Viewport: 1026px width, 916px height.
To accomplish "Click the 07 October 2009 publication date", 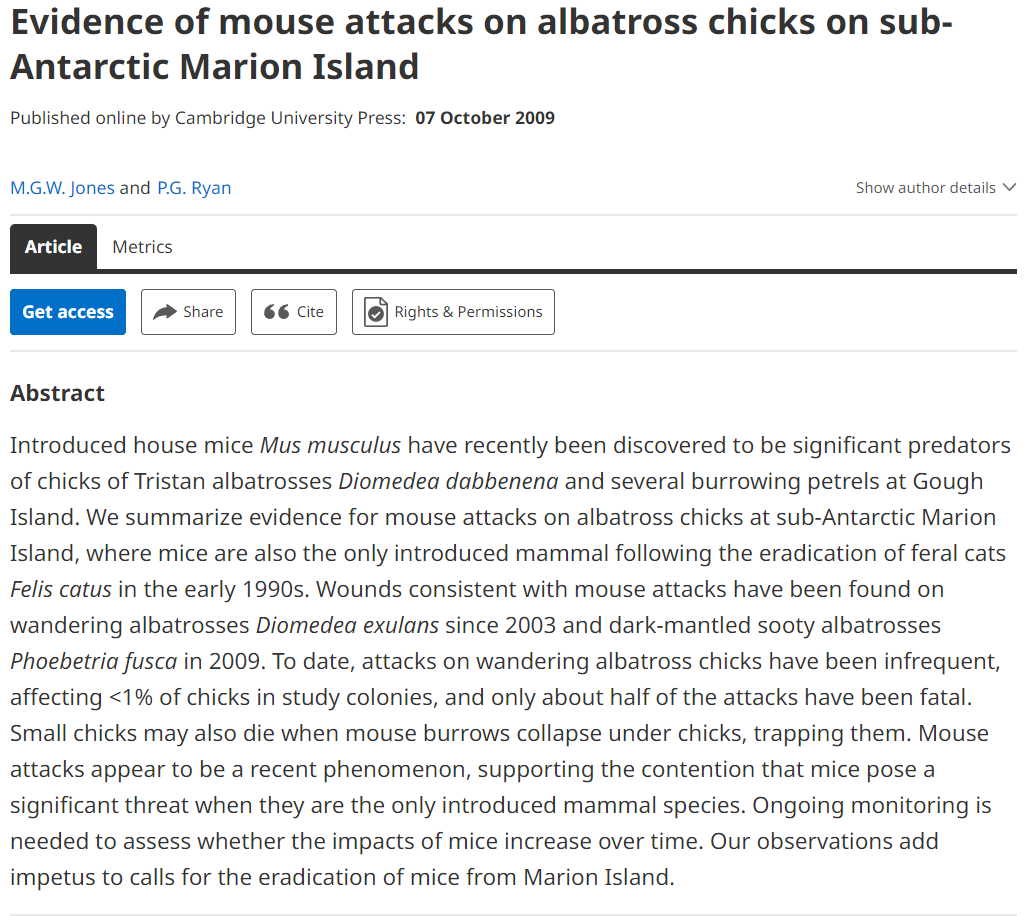I will [485, 118].
